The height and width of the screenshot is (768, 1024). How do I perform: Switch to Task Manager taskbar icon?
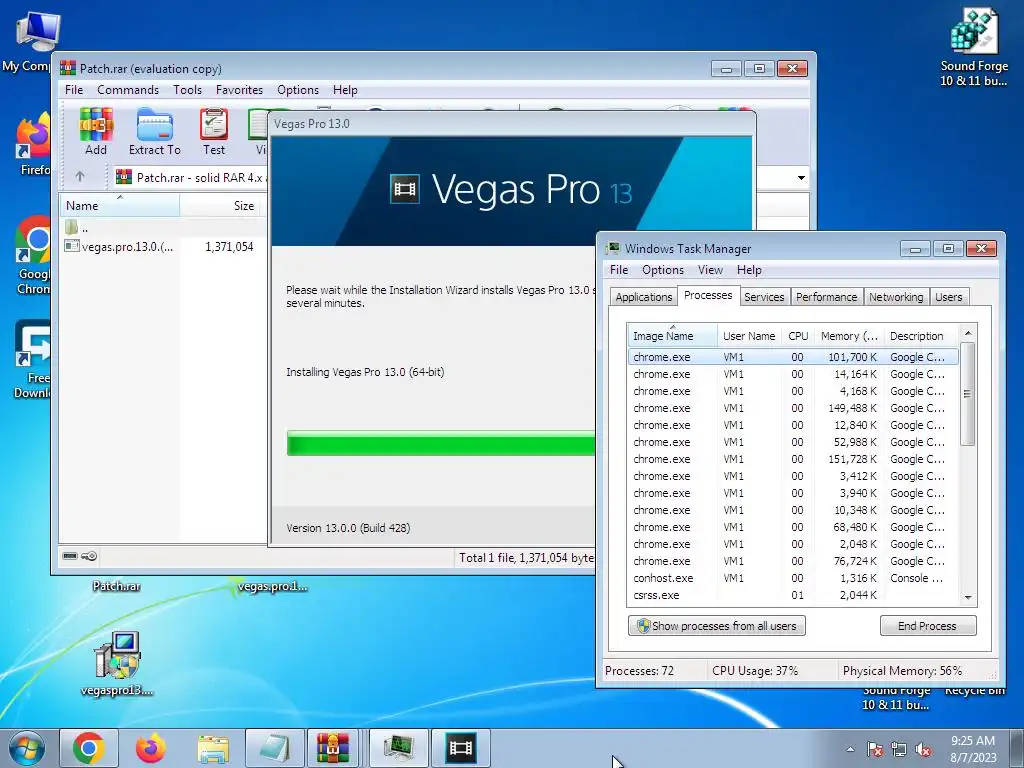[x=398, y=748]
